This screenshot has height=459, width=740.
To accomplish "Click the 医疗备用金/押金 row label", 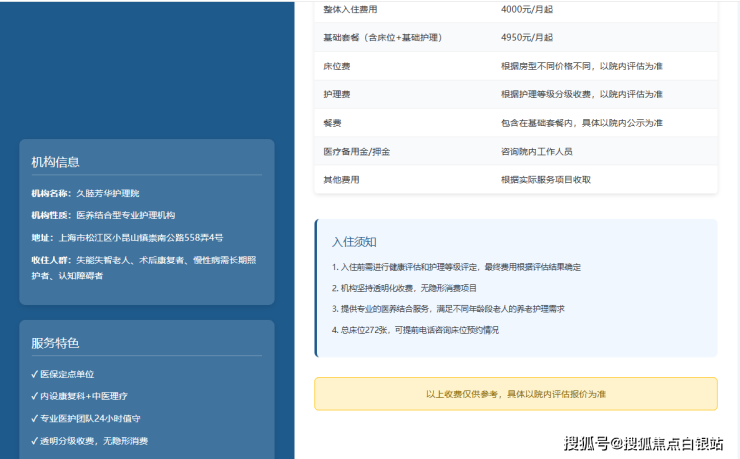I will tap(357, 152).
